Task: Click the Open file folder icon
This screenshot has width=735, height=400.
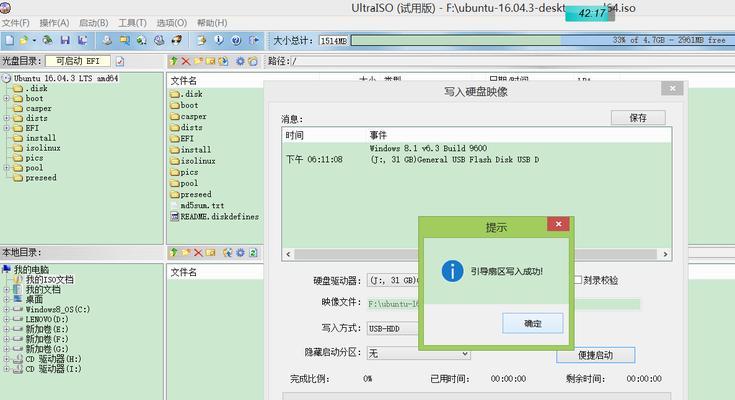Action: (x=23, y=40)
